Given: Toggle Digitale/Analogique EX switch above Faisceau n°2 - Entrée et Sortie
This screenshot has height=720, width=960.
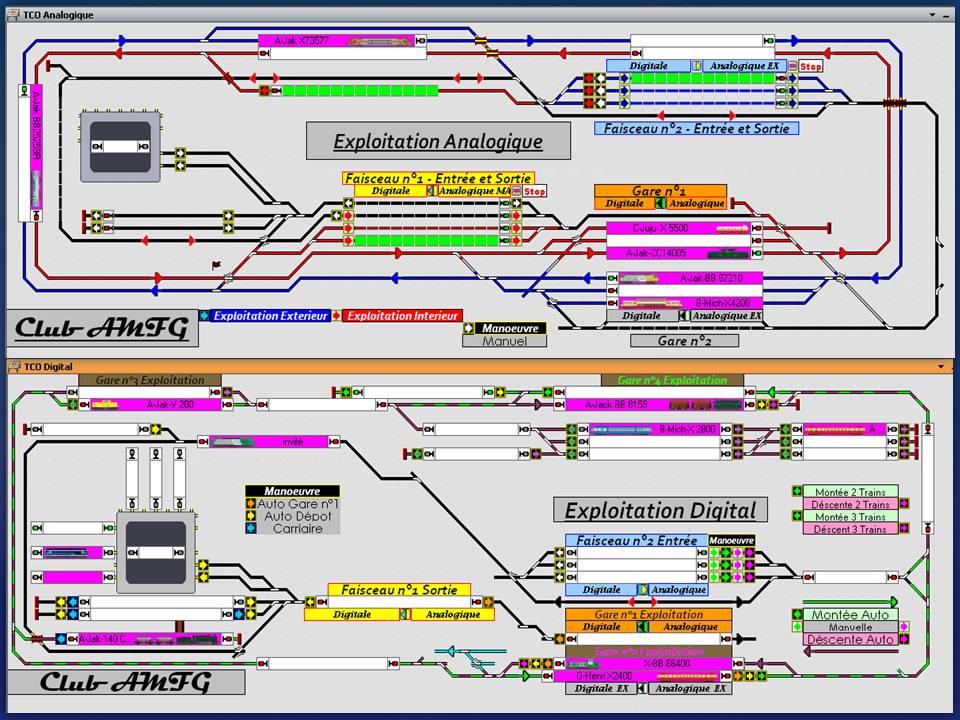Looking at the screenshot, I should [x=697, y=66].
